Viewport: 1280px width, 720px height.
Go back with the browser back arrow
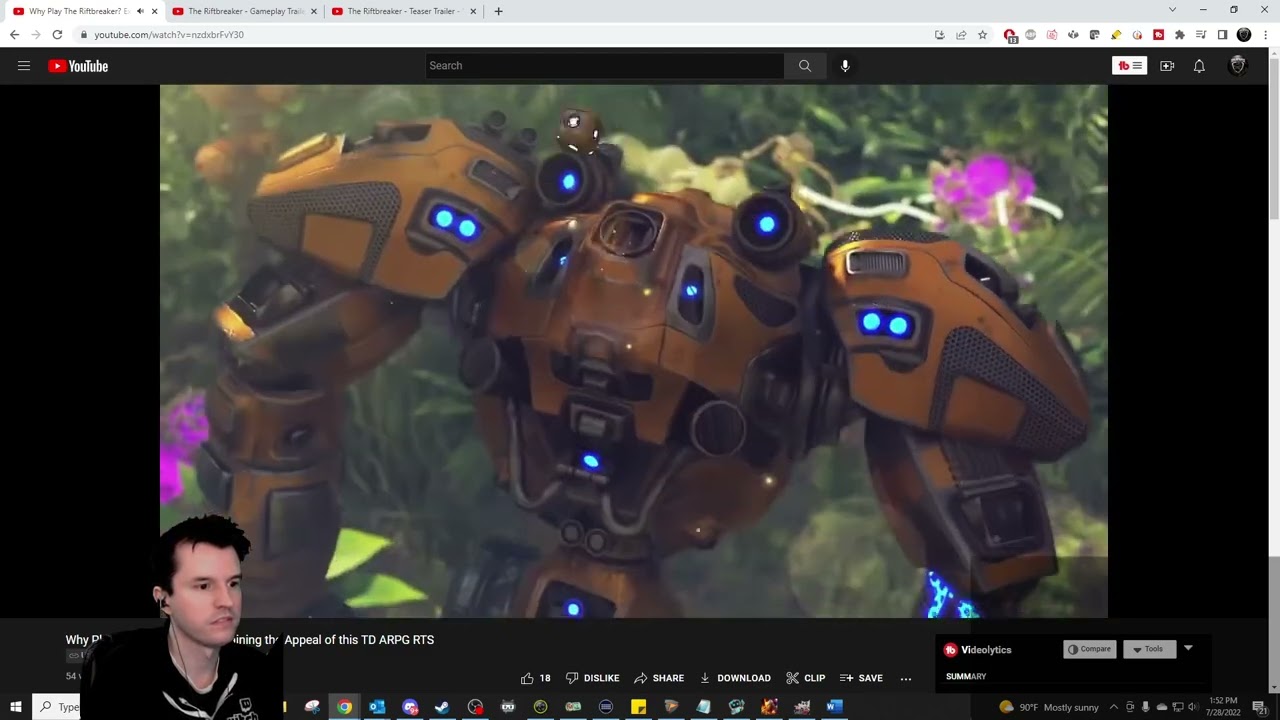14,35
